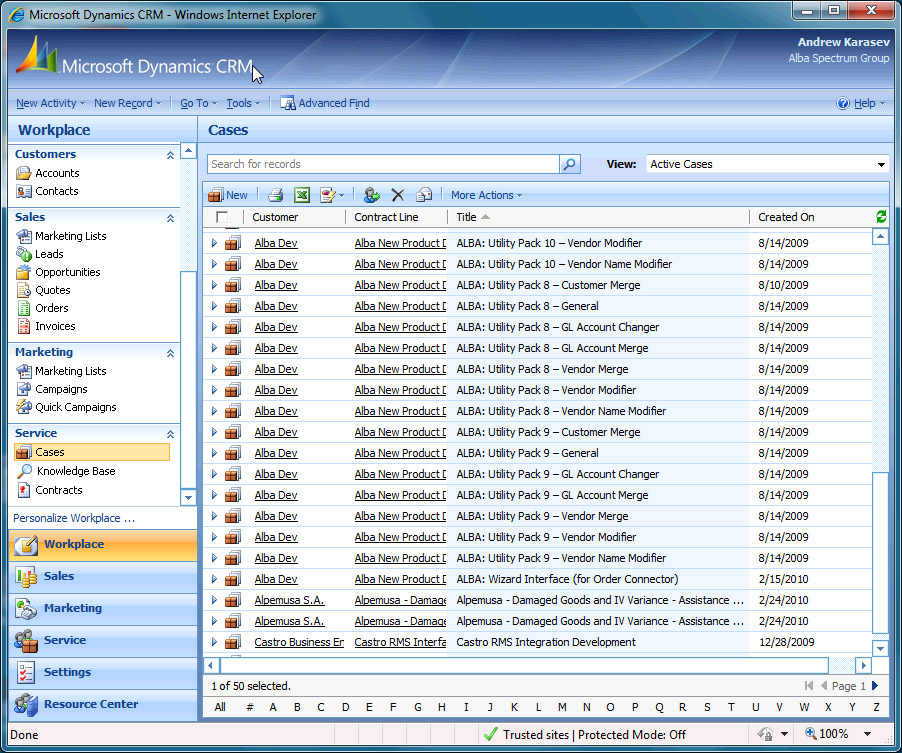Click the Workplace sidebar scrollbar down arrow
The image size is (902, 753).
188,498
